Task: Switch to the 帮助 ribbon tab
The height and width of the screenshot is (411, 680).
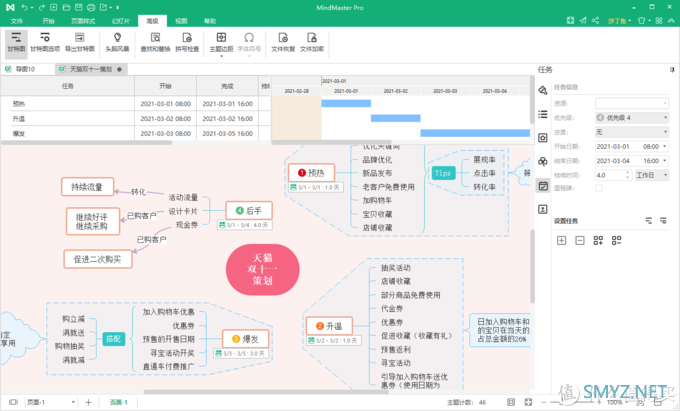Action: (210, 21)
